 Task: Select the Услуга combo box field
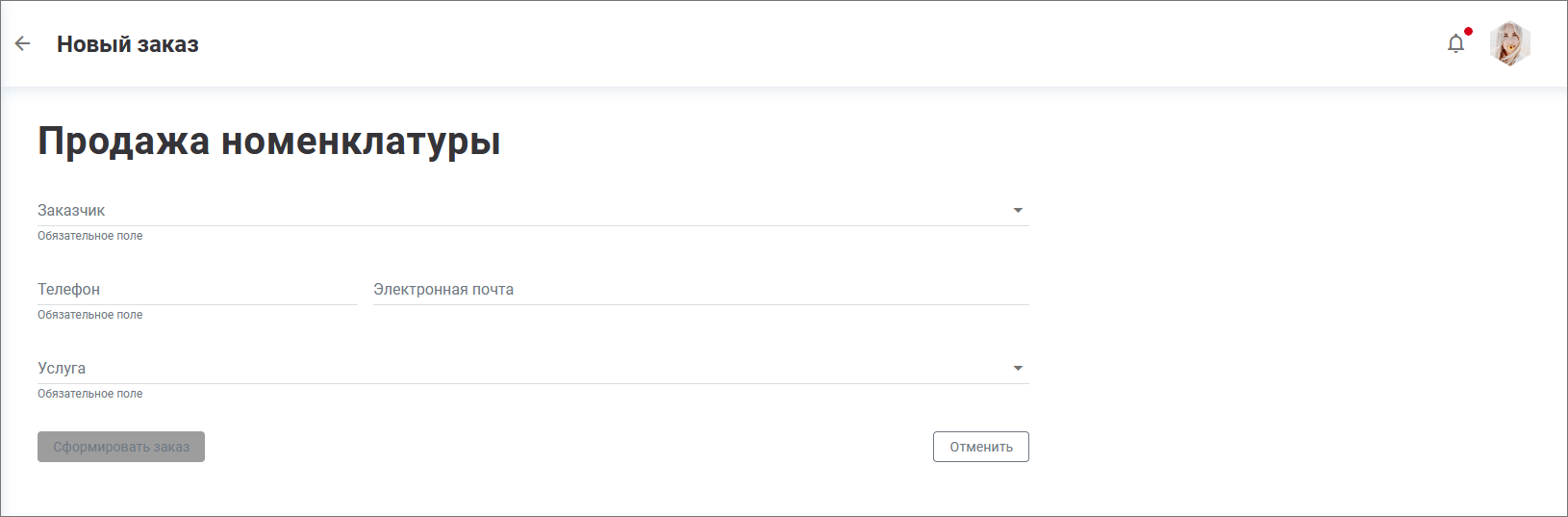pyautogui.click(x=519, y=368)
